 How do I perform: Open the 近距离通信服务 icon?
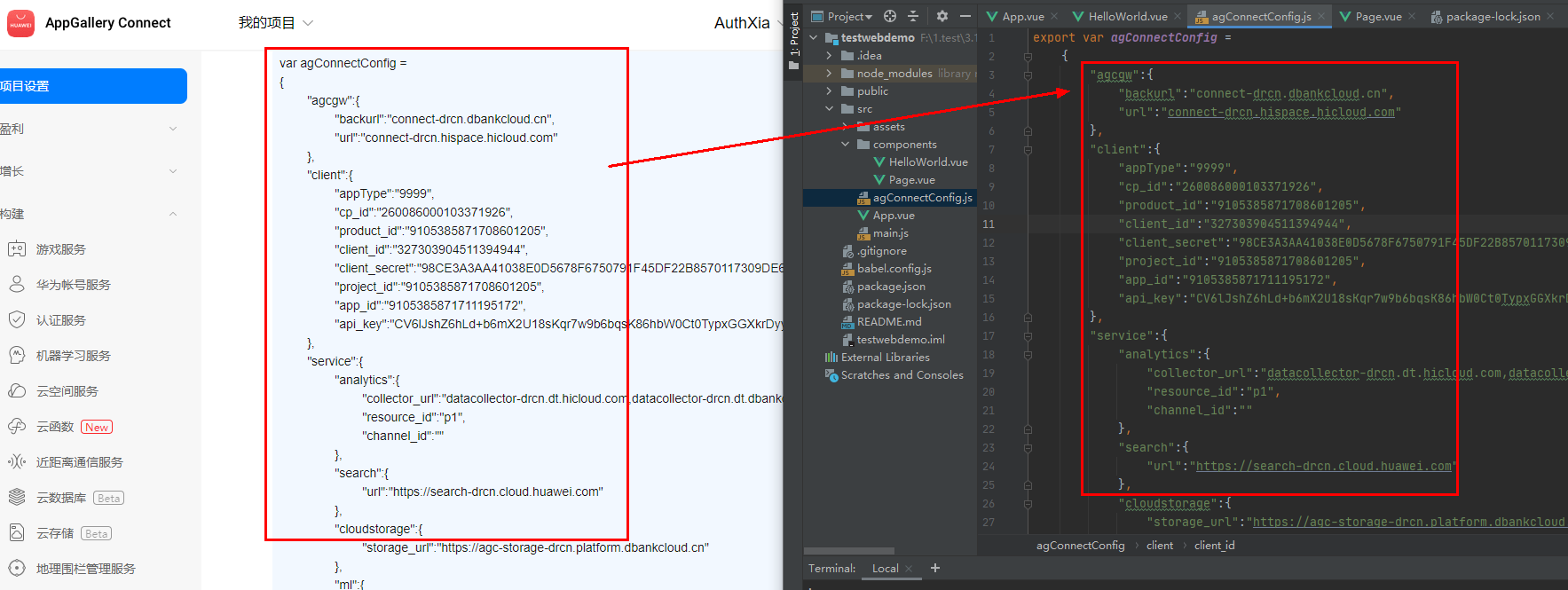[17, 462]
